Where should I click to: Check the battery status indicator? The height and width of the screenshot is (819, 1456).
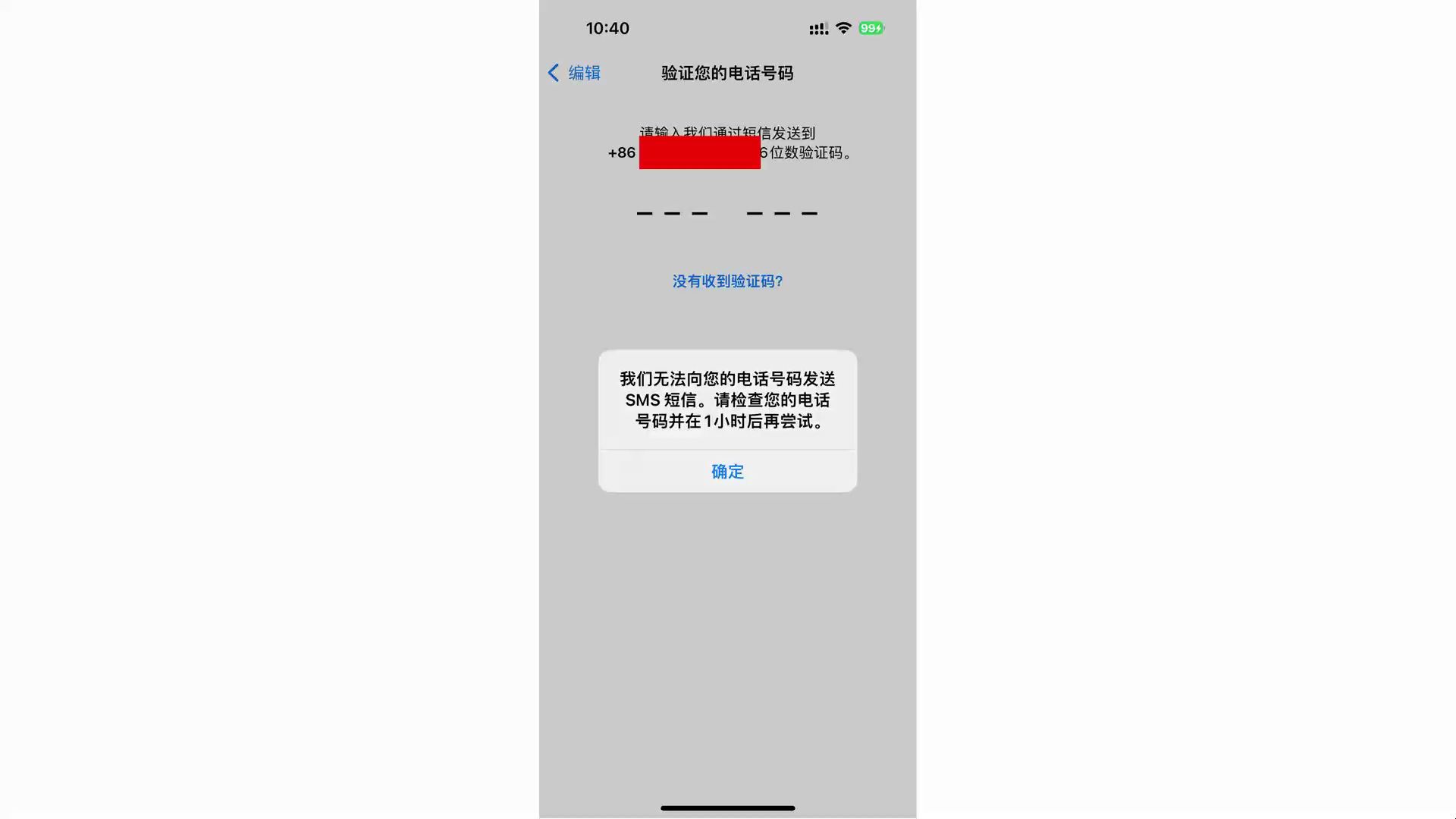871,27
